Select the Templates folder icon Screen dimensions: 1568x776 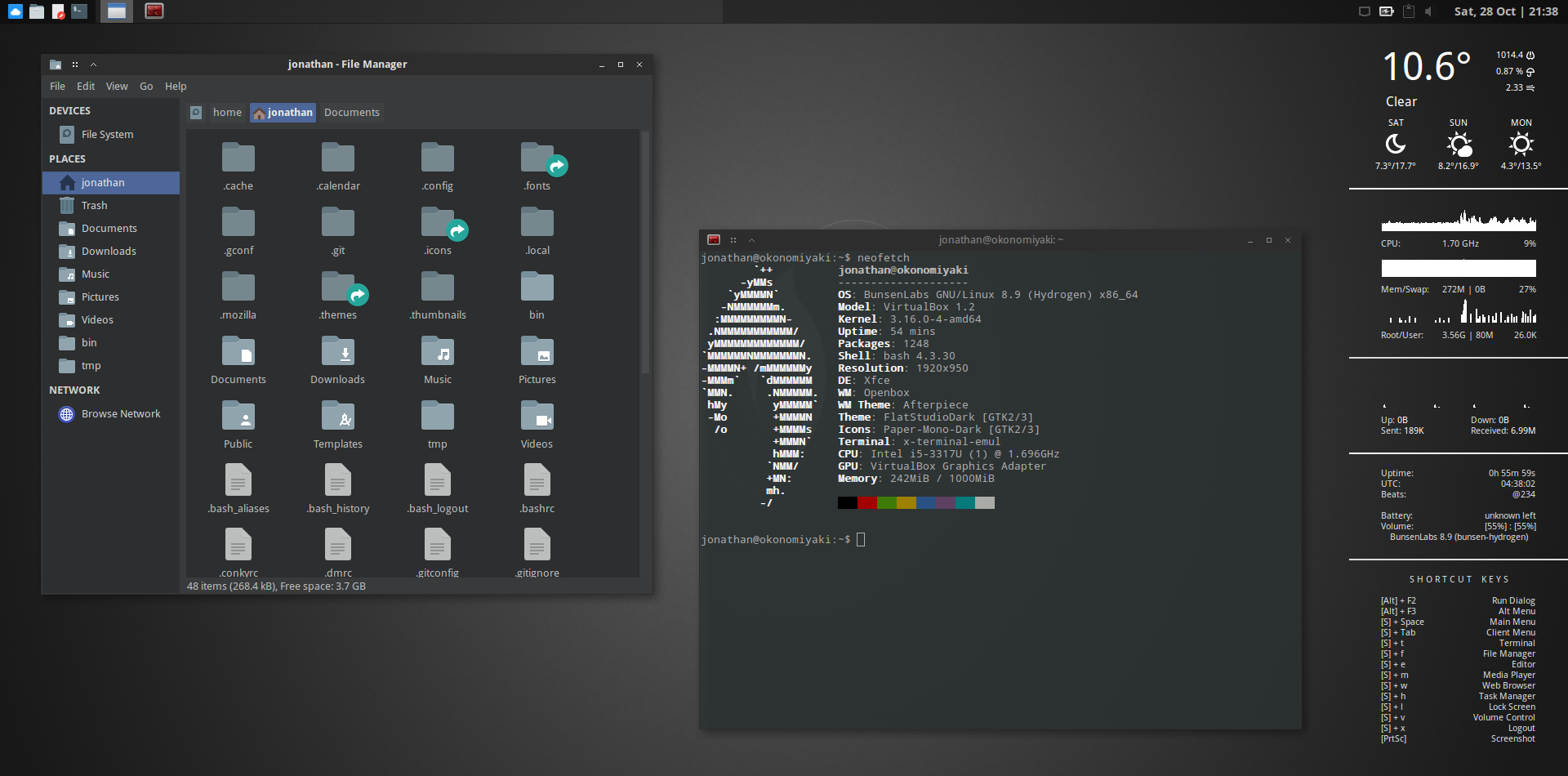pyautogui.click(x=338, y=415)
